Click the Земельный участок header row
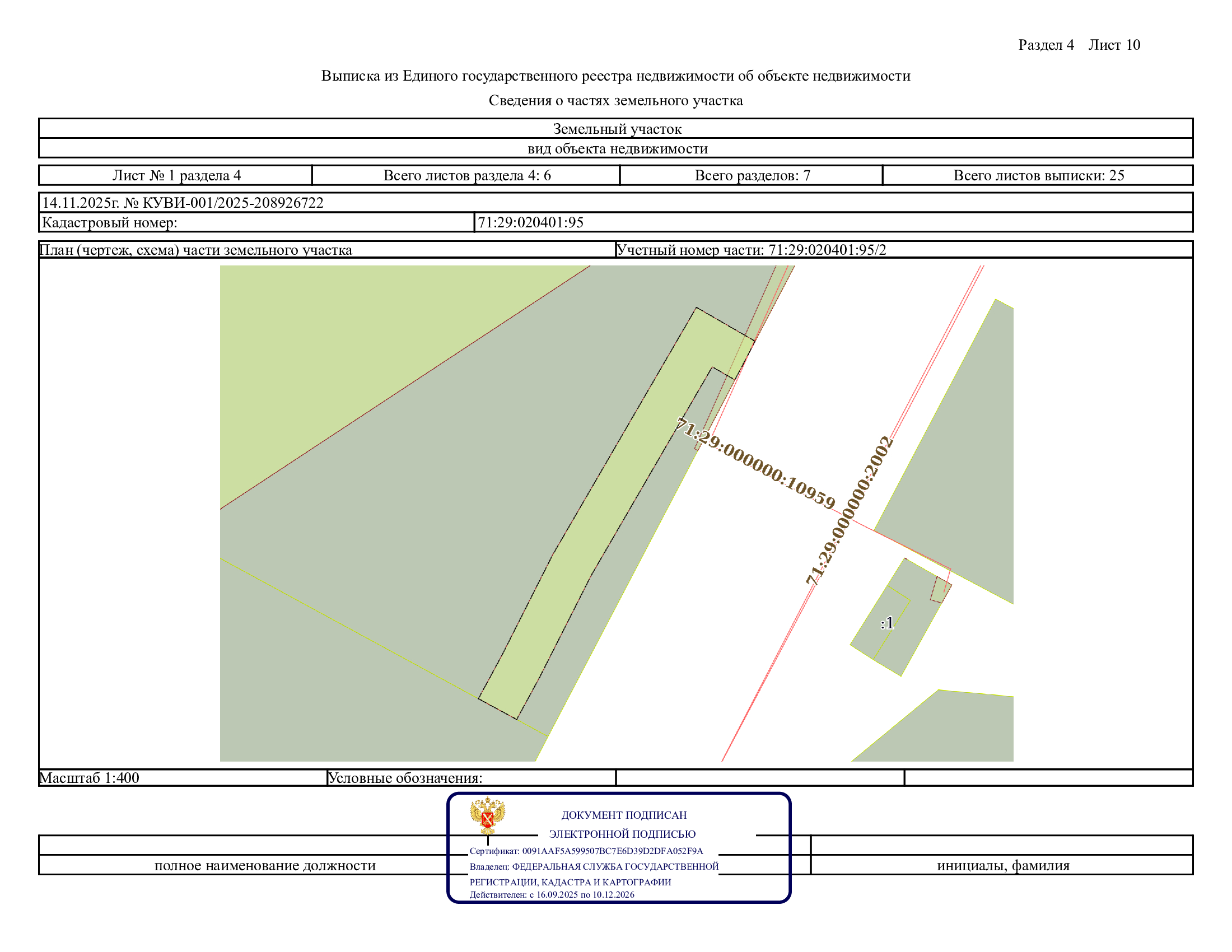Viewport: 1232px width, 952px height. [x=616, y=129]
